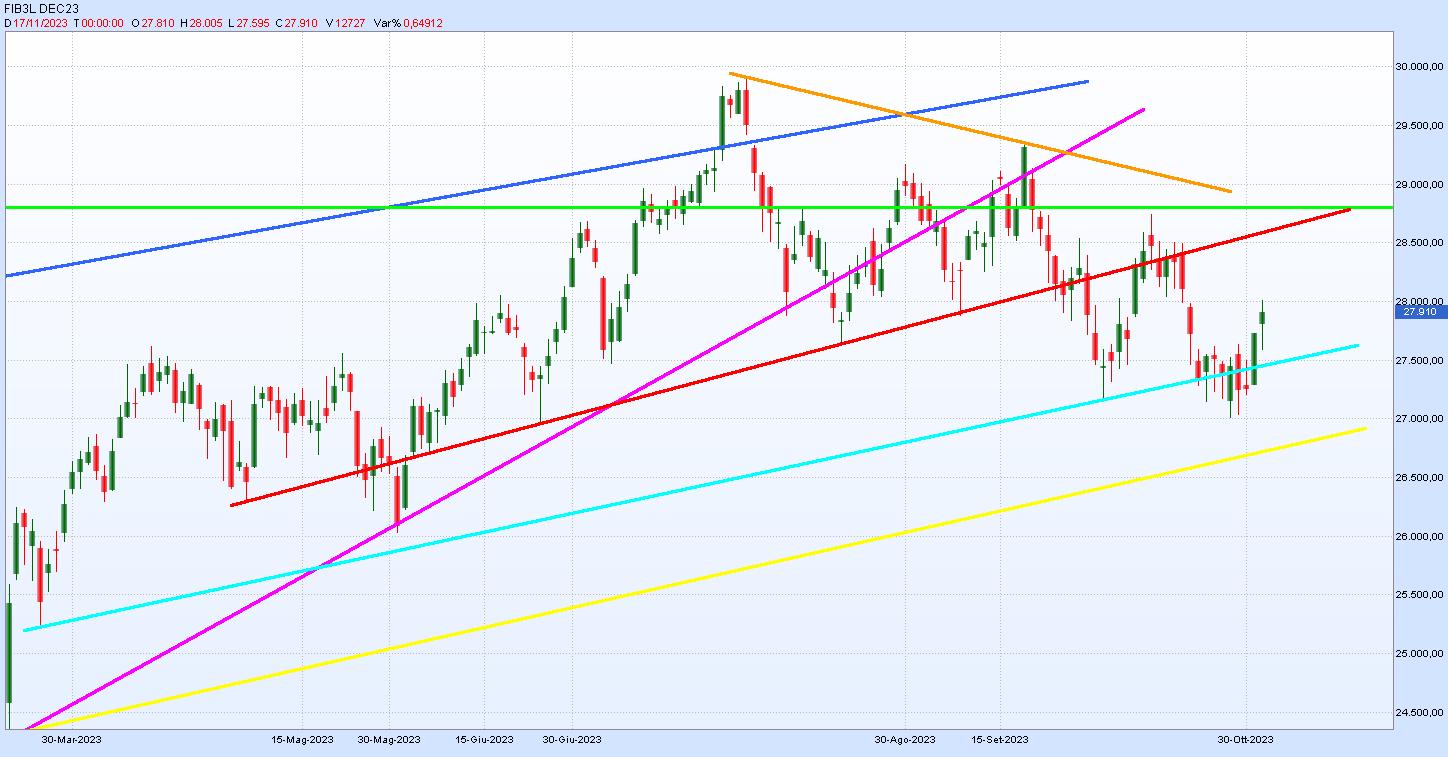Click the 26.000,00 price axis label
This screenshot has width=1448, height=757.
[x=1421, y=537]
